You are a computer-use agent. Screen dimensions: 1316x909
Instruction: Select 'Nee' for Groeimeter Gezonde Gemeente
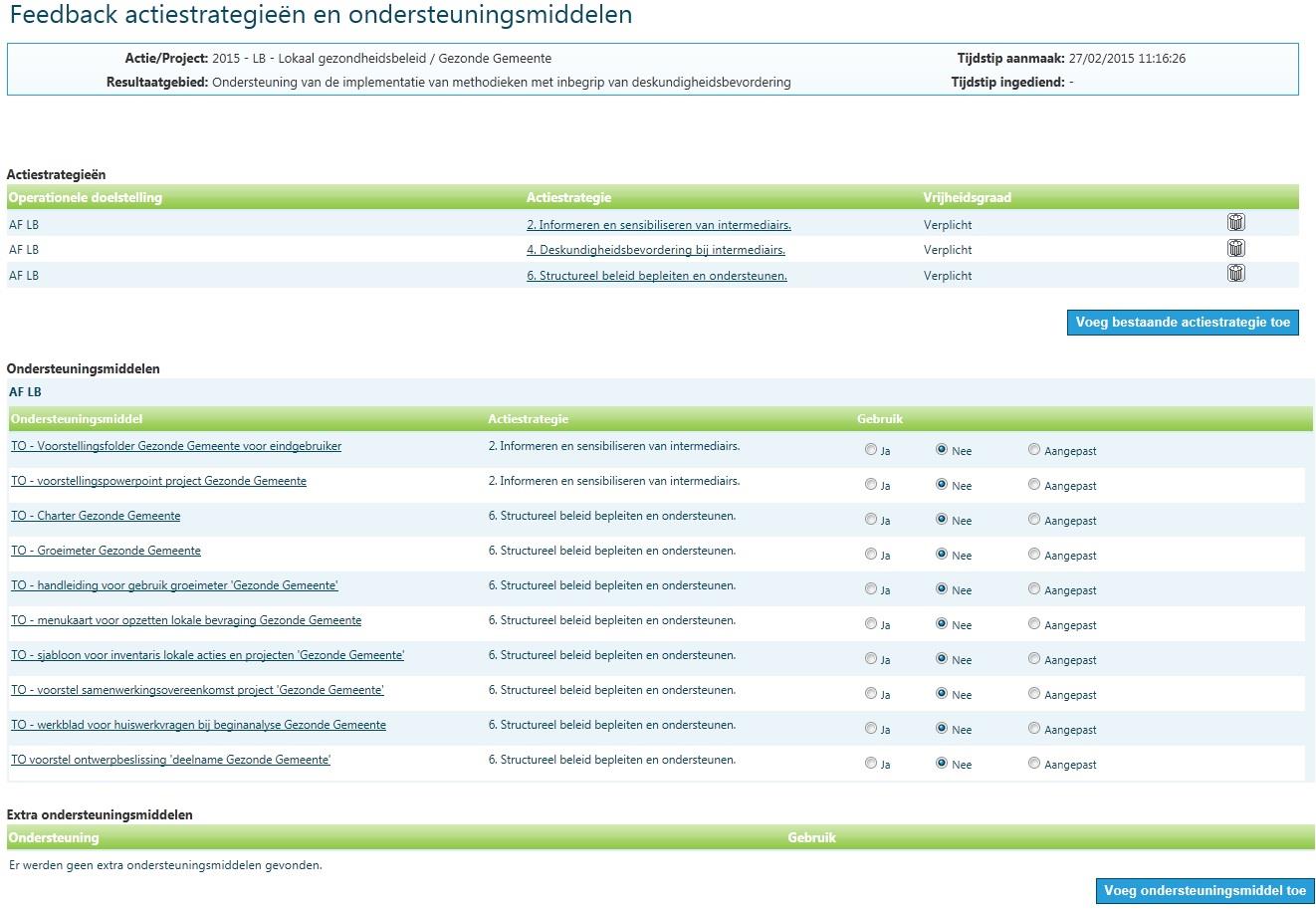pos(942,555)
